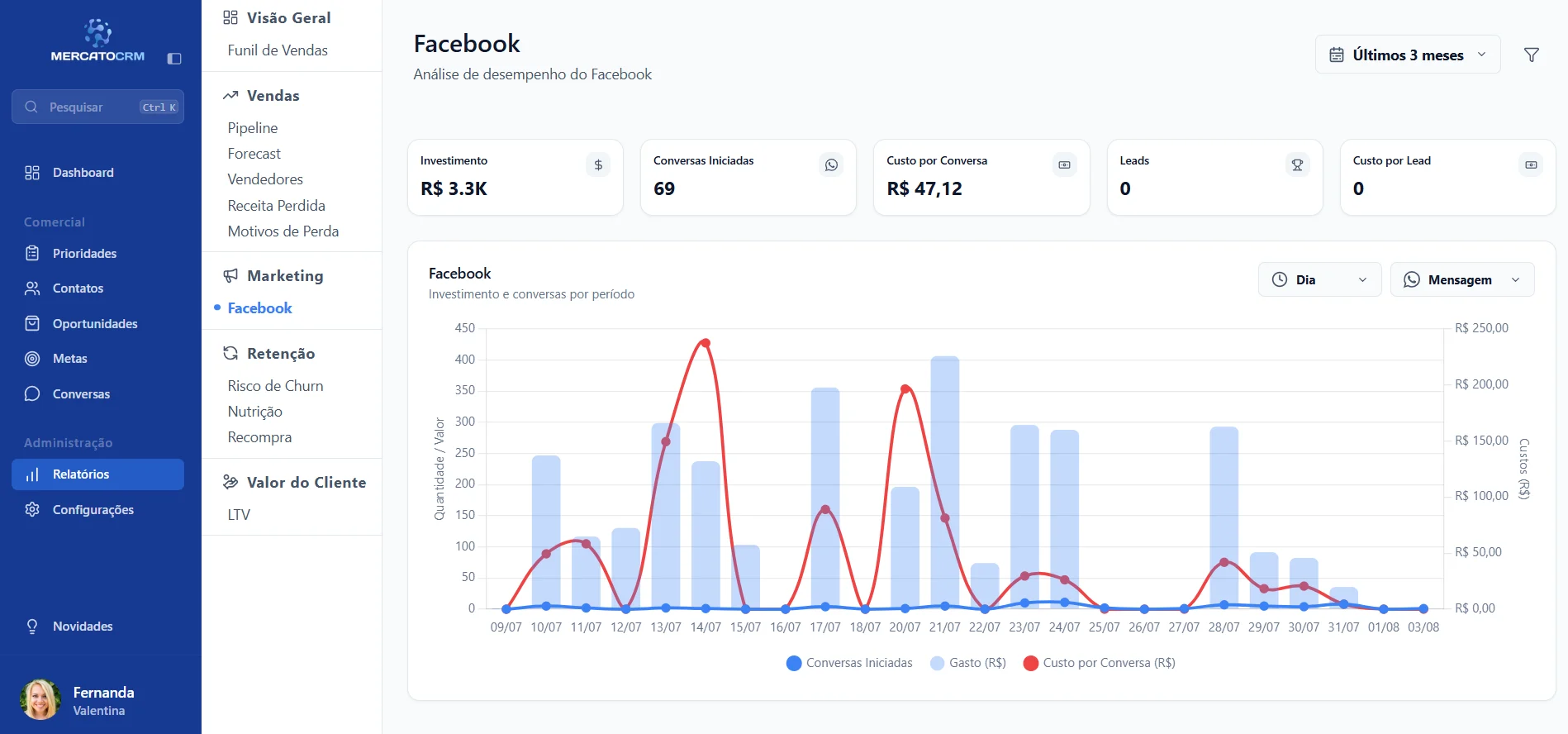Click the Visão Geral grid icon
The width and height of the screenshot is (1568, 734).
[x=230, y=17]
